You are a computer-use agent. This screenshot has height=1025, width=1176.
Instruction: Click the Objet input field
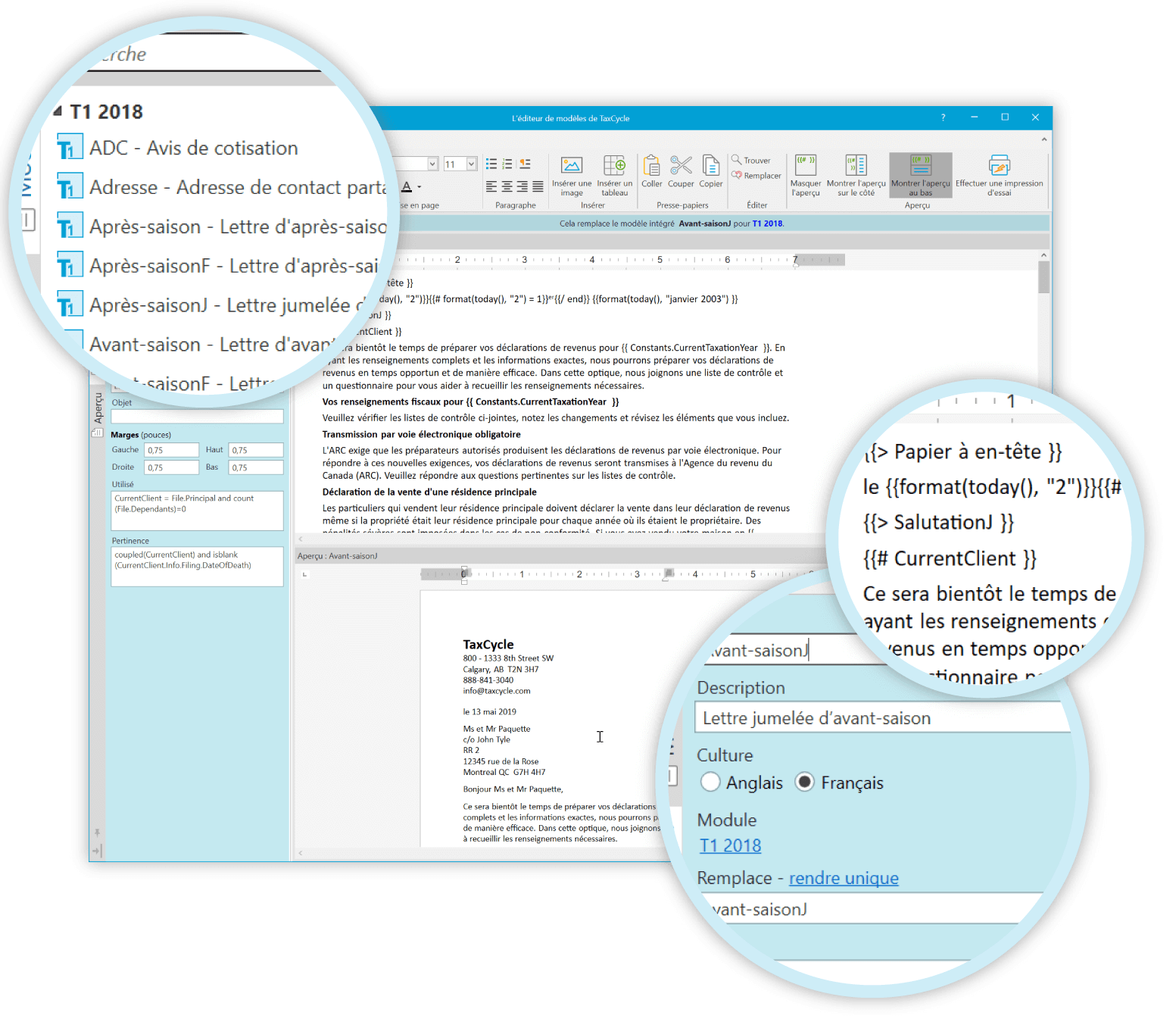pos(197,417)
